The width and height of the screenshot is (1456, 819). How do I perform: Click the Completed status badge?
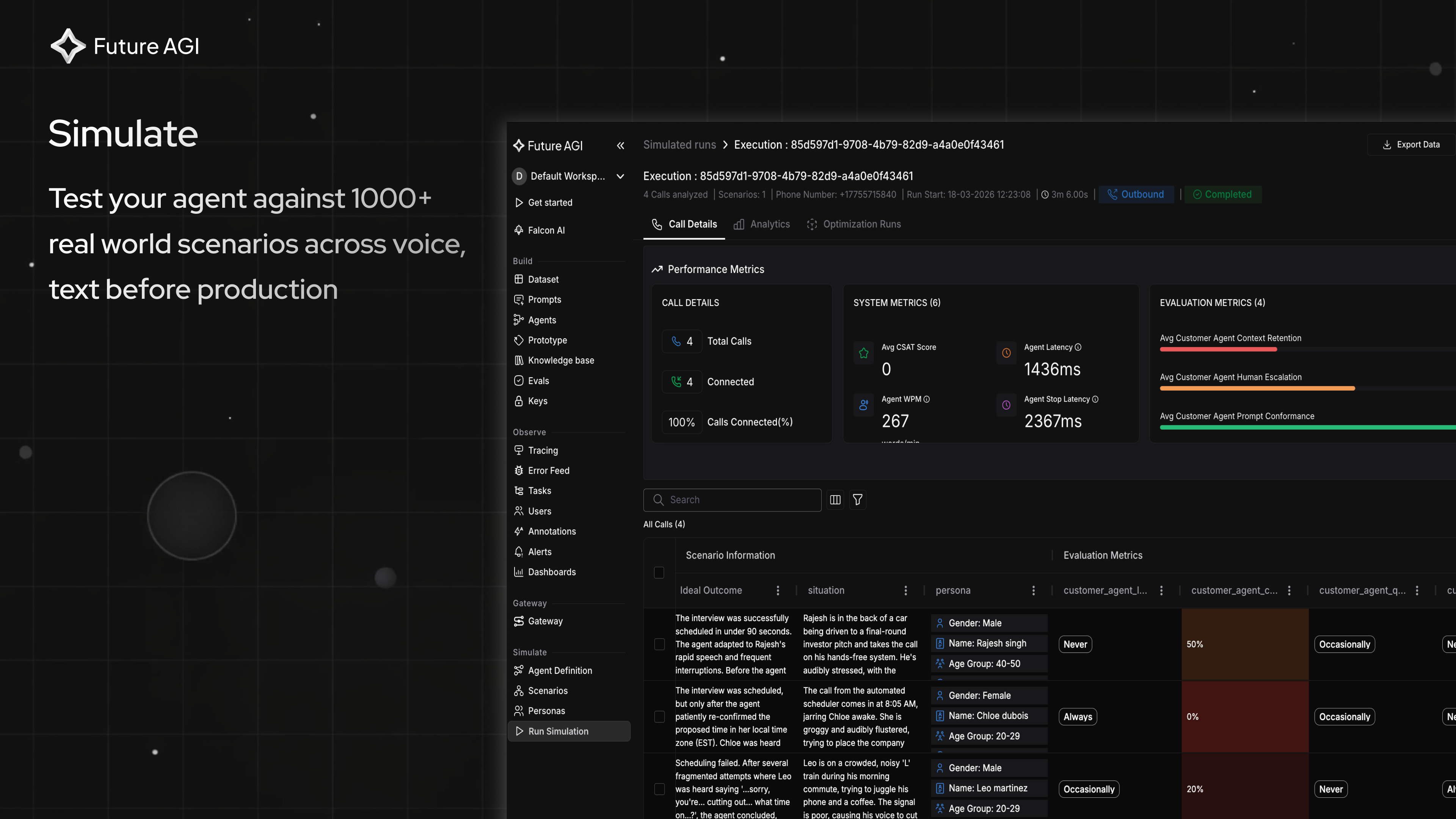(1222, 195)
